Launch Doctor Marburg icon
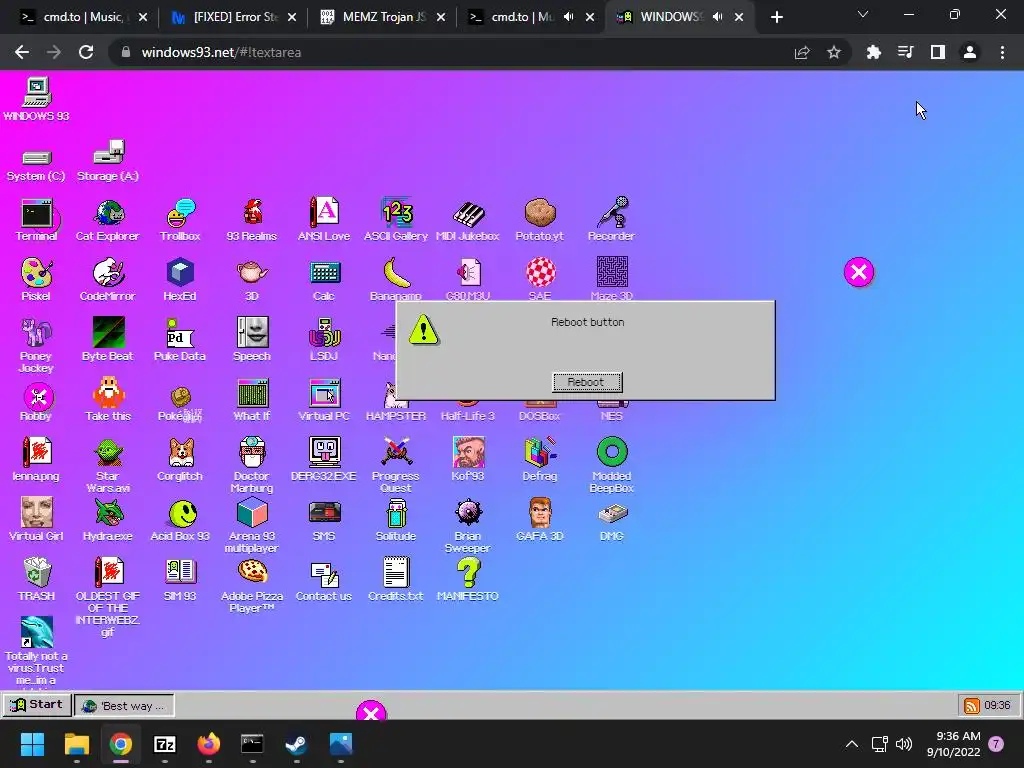 click(252, 453)
